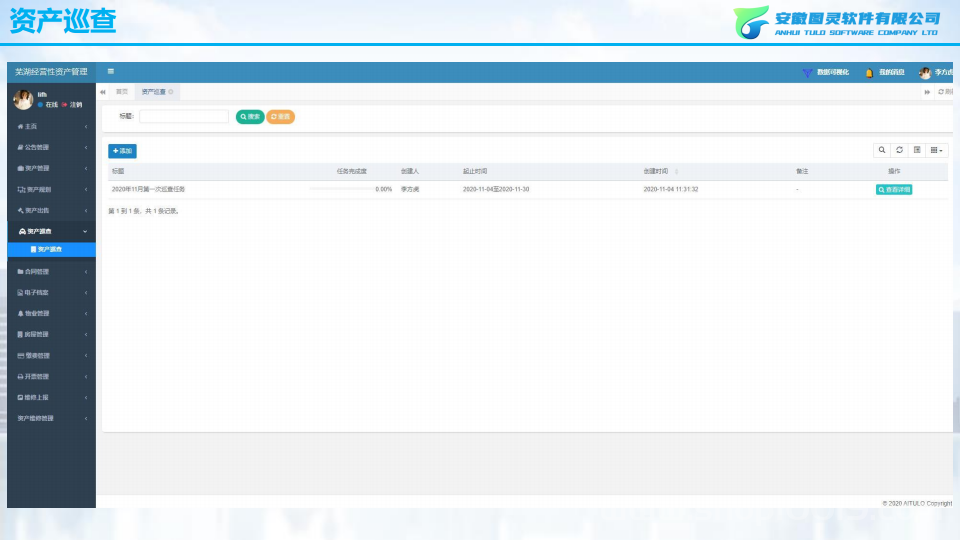The height and width of the screenshot is (540, 960).
Task: Click the 合同管理 folder icon
Action: pos(20,272)
